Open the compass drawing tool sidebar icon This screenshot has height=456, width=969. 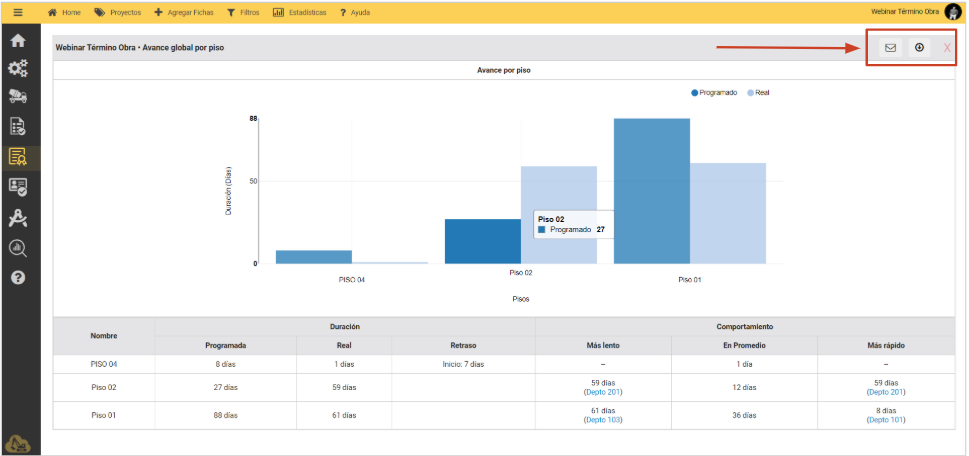pyautogui.click(x=17, y=219)
